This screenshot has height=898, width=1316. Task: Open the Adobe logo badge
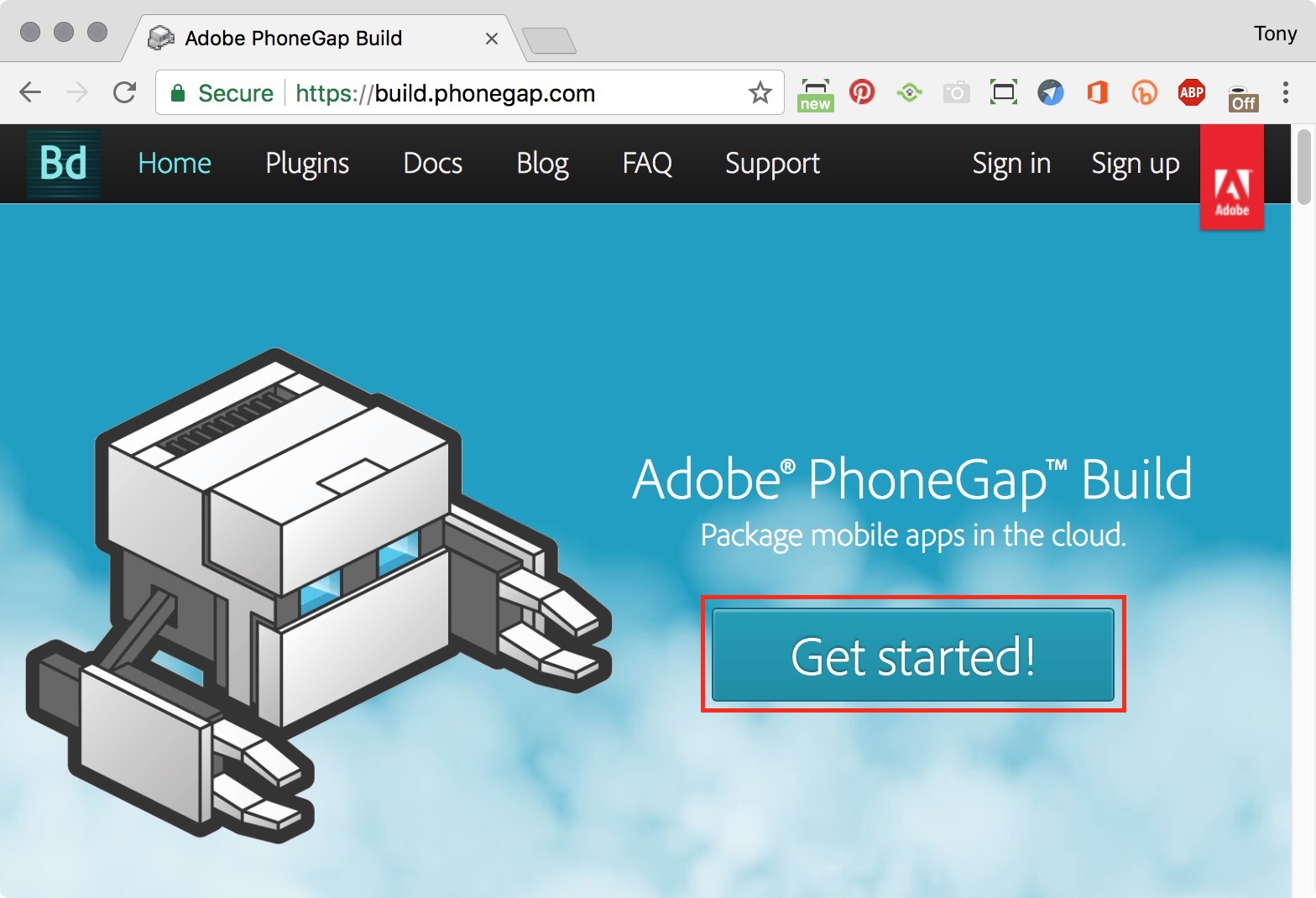tap(1231, 177)
